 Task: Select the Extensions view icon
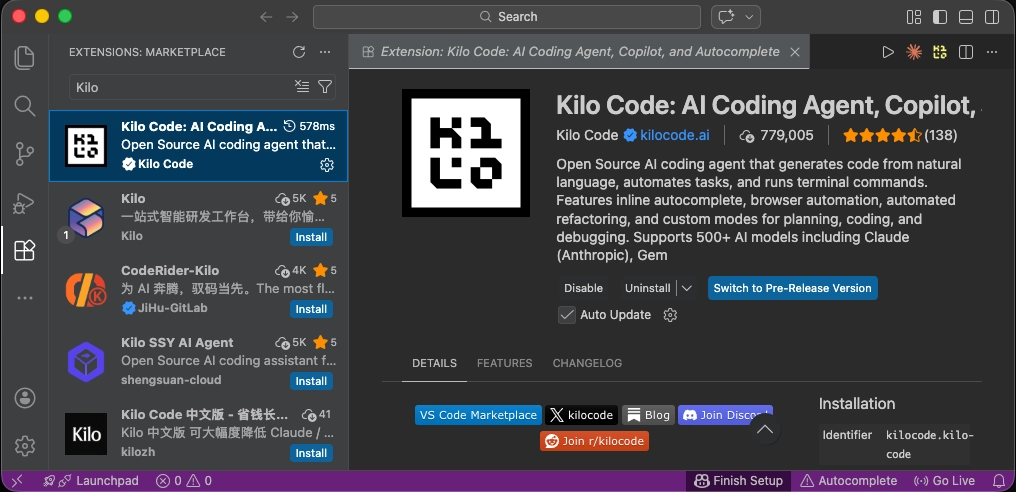point(25,250)
